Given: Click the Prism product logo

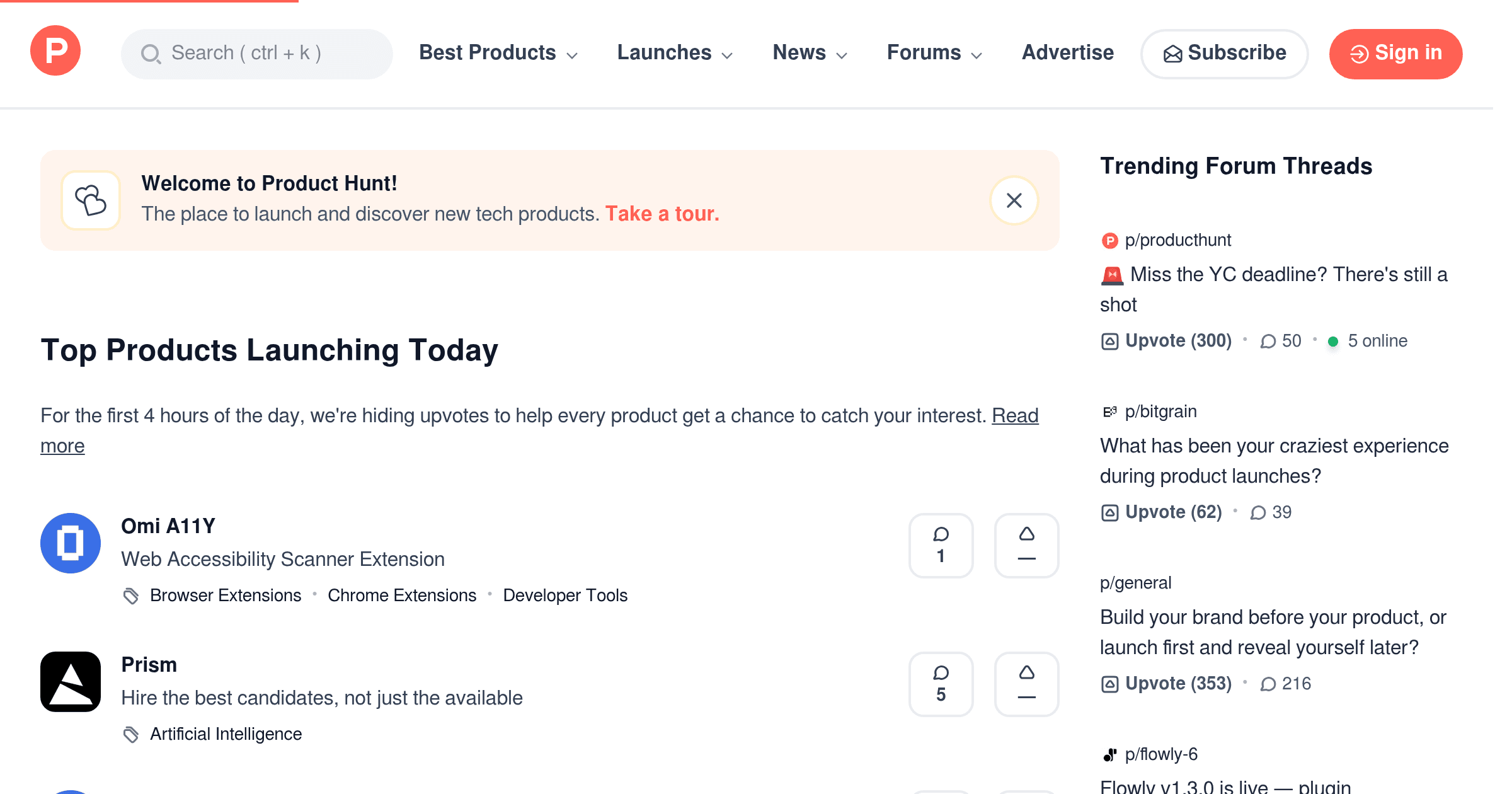Looking at the screenshot, I should [71, 682].
